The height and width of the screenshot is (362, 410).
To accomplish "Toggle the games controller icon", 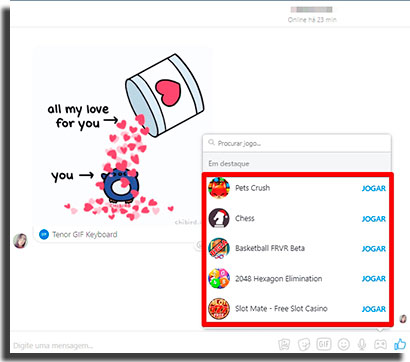I will click(x=380, y=344).
